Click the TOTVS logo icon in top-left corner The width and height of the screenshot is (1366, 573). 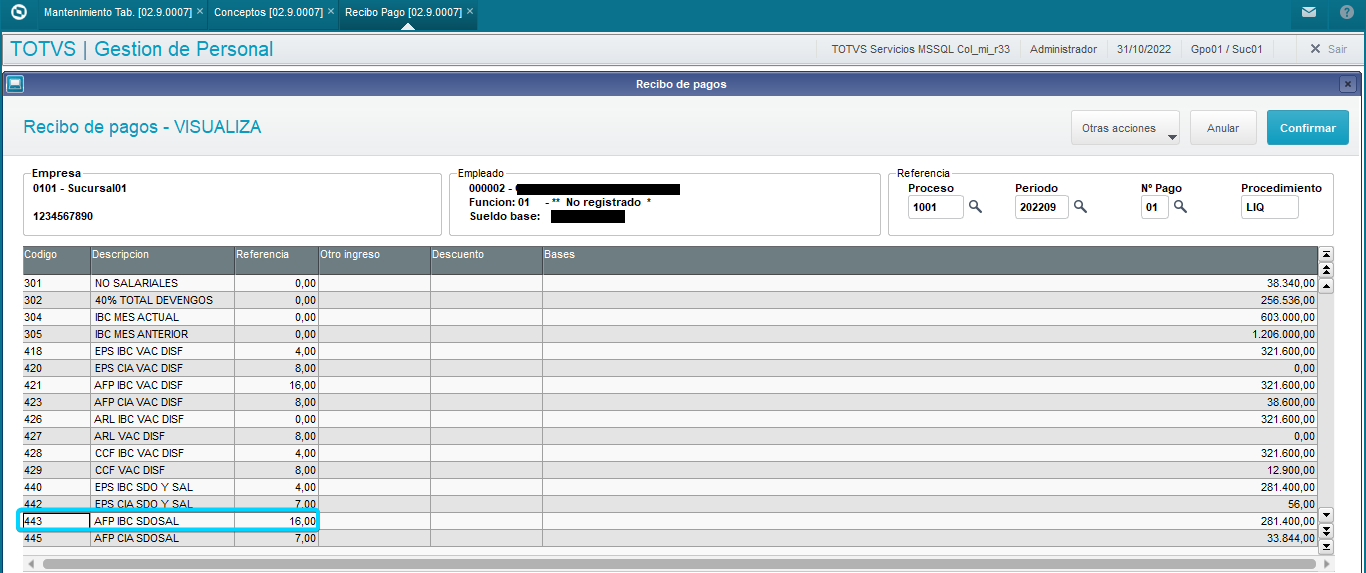[x=18, y=13]
